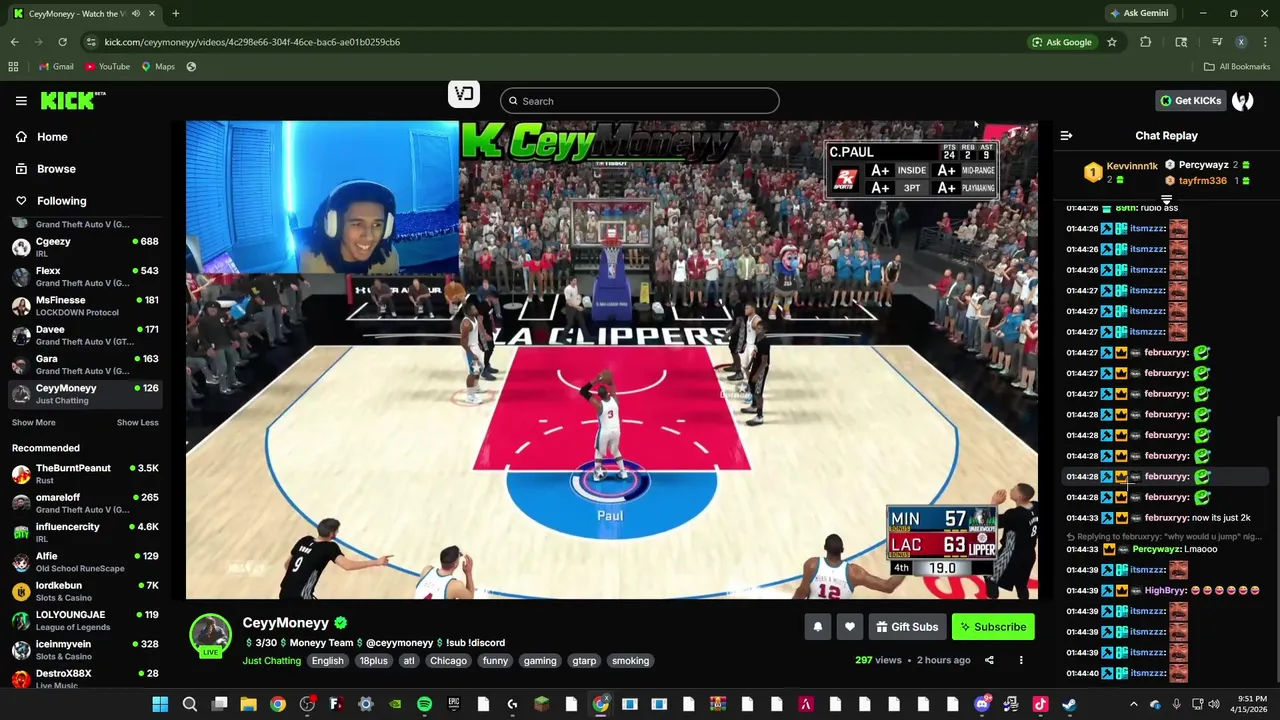Viewport: 1280px width, 720px height.
Task: Open Cgeezy channel in following list
Action: [x=85, y=247]
